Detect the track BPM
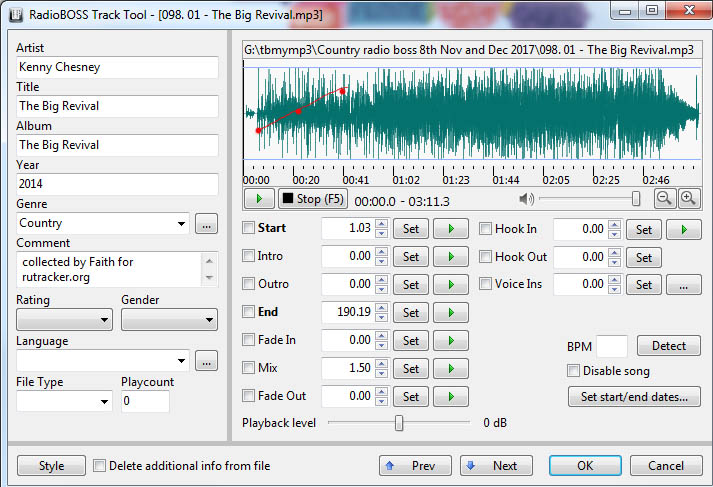Screen dimensions: 713x487 coord(669,346)
